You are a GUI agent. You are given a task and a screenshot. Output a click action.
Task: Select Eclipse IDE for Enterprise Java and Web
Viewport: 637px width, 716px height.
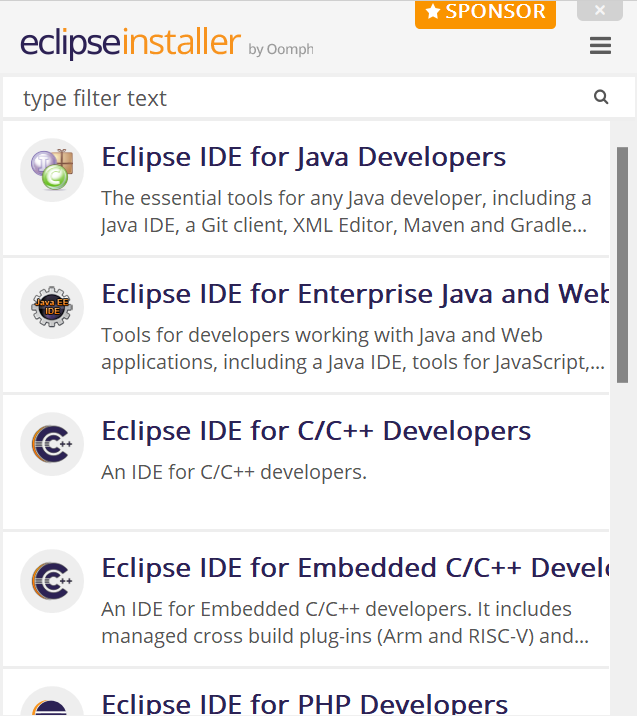pos(355,294)
